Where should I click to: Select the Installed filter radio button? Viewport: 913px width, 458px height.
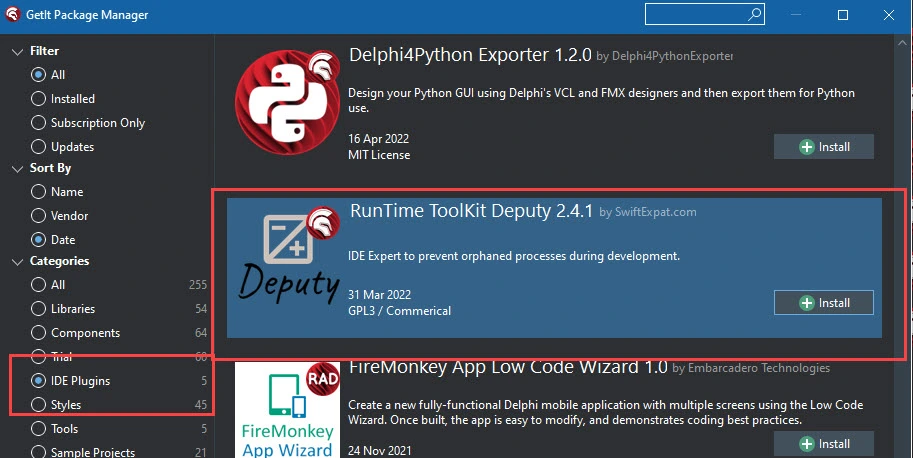39,99
